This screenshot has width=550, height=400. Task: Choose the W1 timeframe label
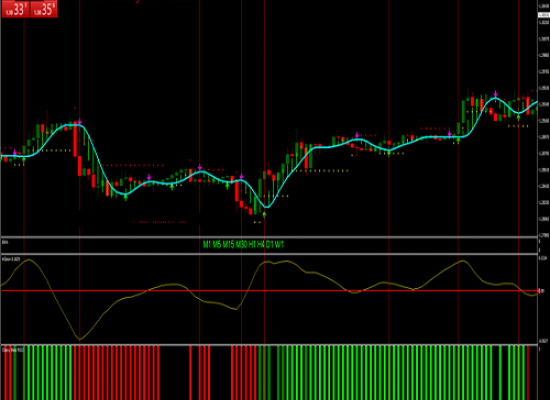tap(279, 245)
